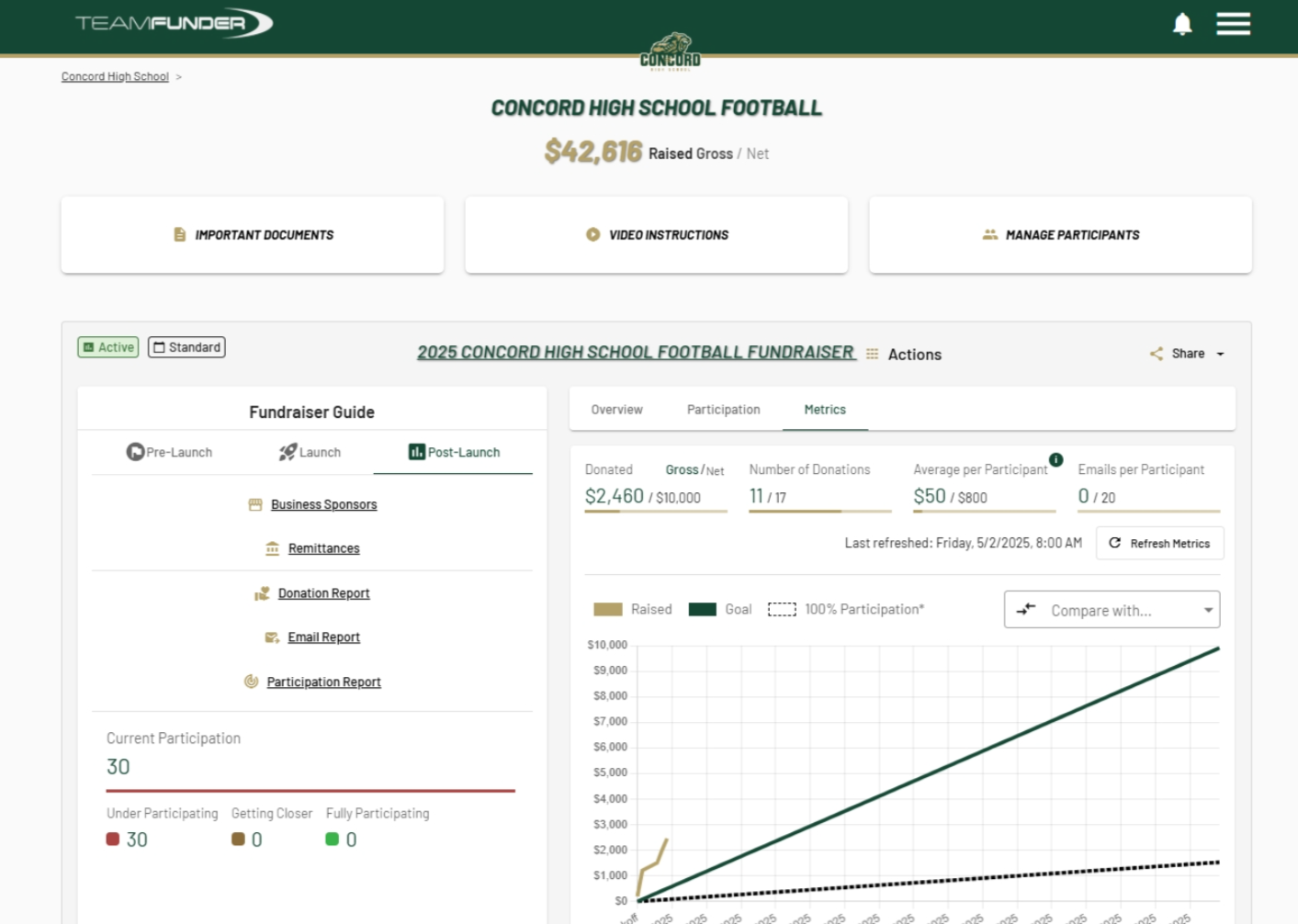Switch to the Participation tab

click(724, 410)
